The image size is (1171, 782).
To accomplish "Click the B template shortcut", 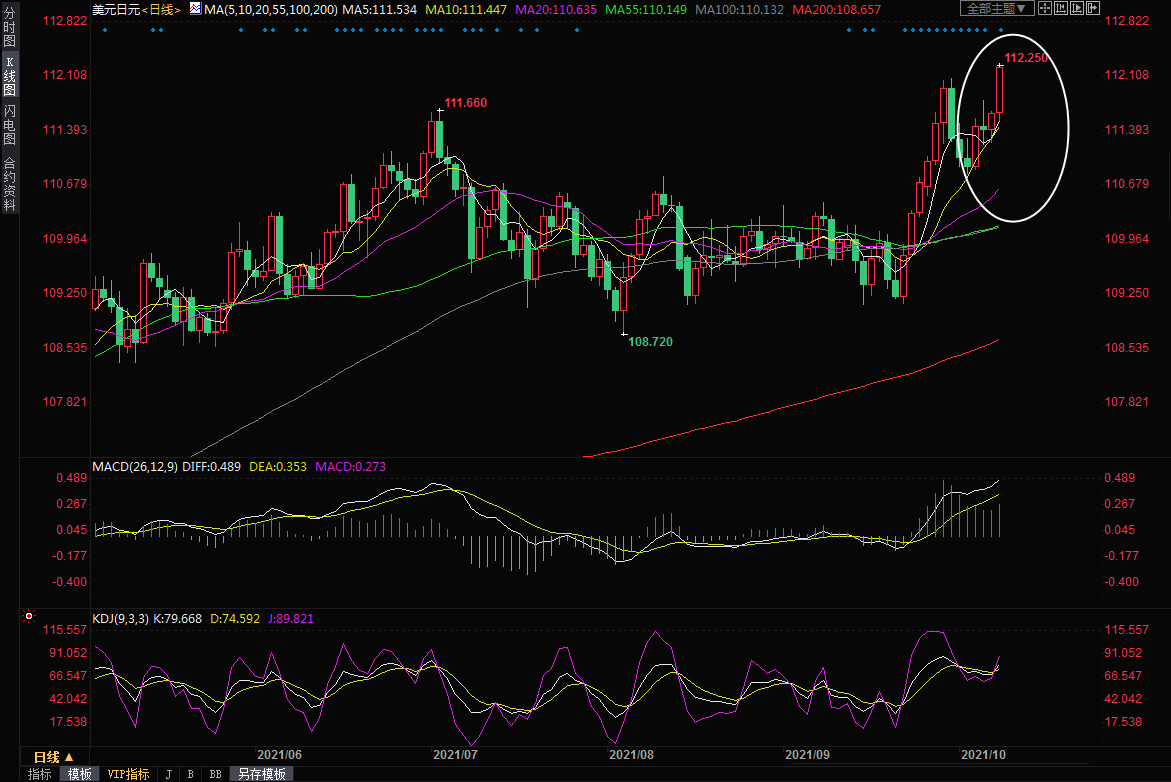I will pyautogui.click(x=190, y=774).
